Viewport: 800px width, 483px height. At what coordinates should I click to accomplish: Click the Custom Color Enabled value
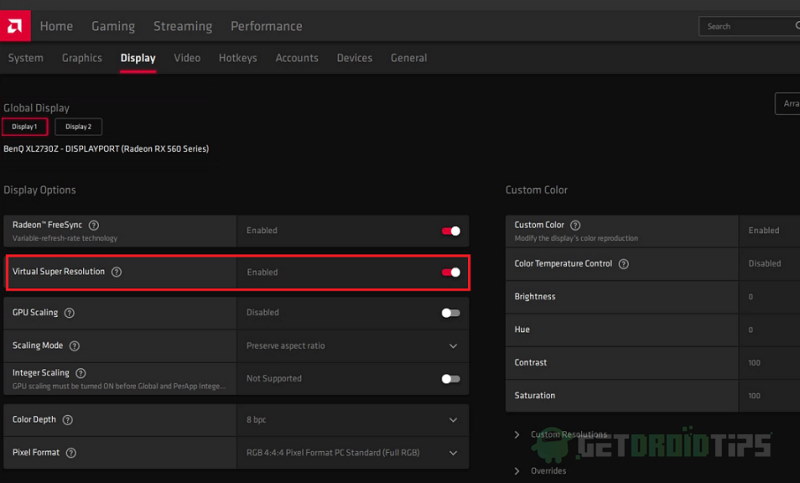tap(764, 231)
